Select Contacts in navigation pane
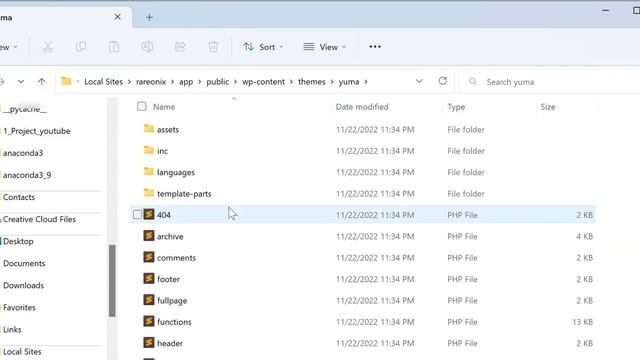 point(19,197)
